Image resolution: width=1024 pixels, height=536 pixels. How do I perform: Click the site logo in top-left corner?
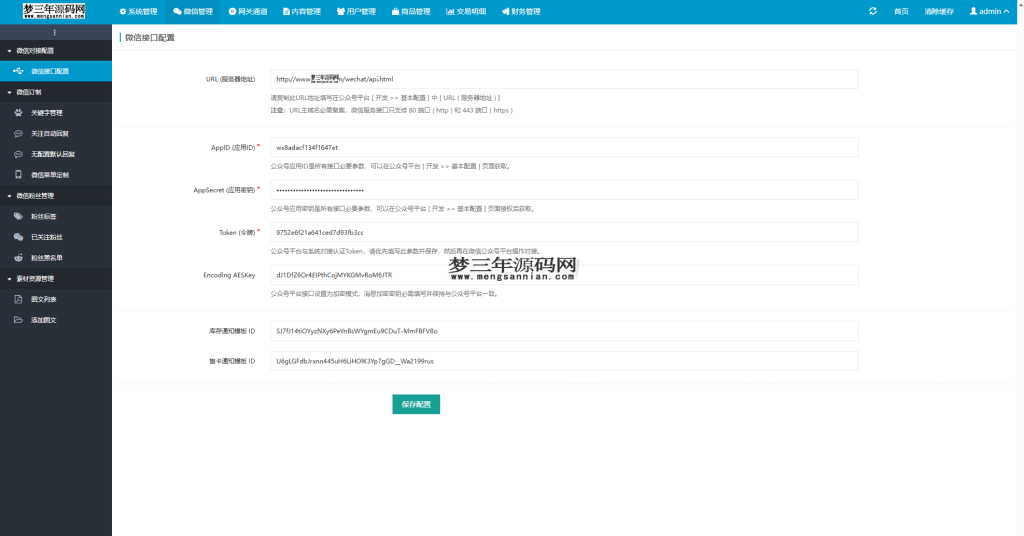coord(54,11)
